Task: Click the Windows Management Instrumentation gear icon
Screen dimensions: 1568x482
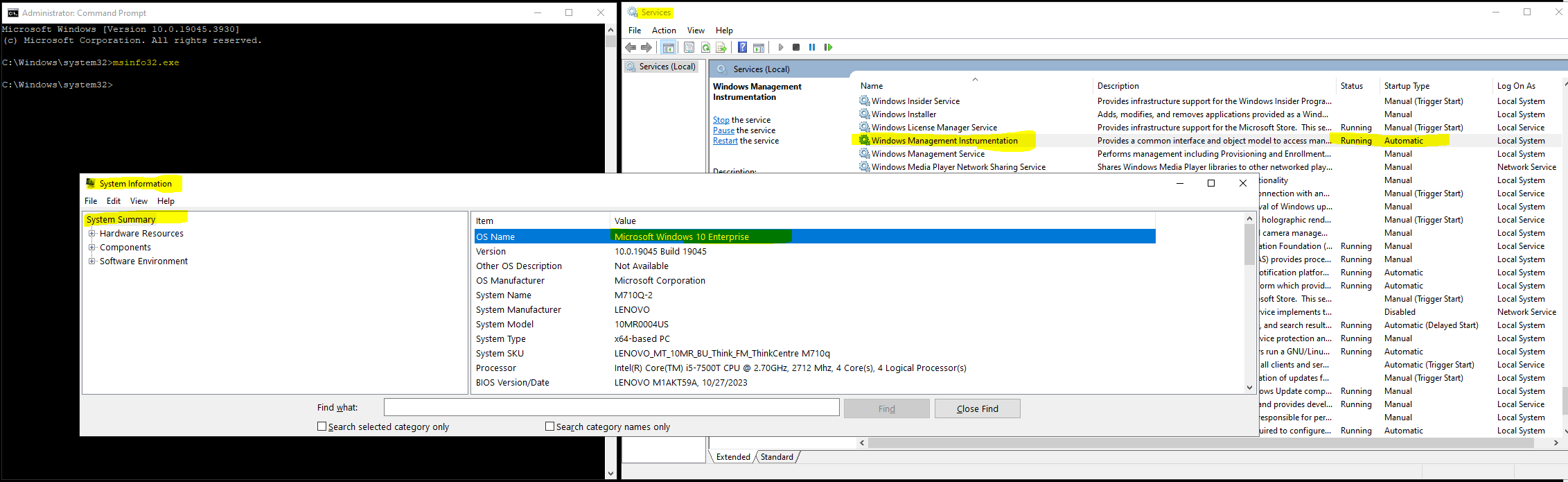Action: 865,141
